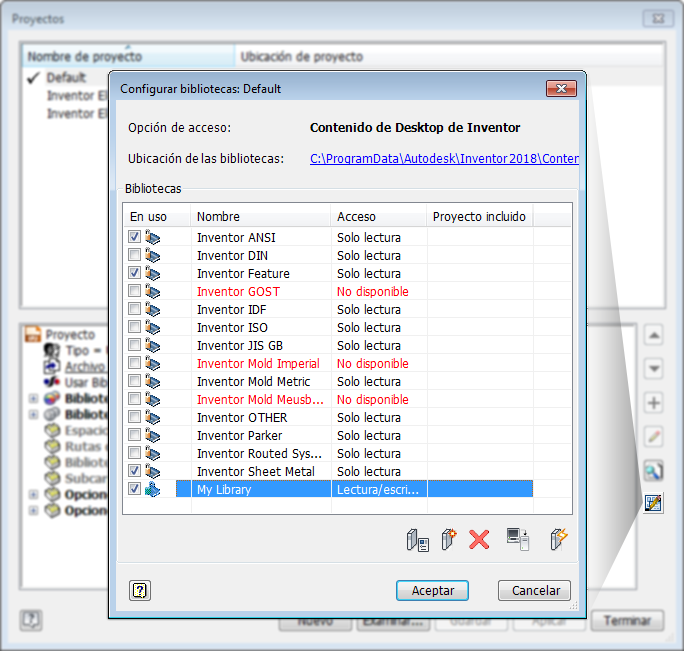The height and width of the screenshot is (651, 684).
Task: Click the red X remove library icon
Action: pos(479,540)
